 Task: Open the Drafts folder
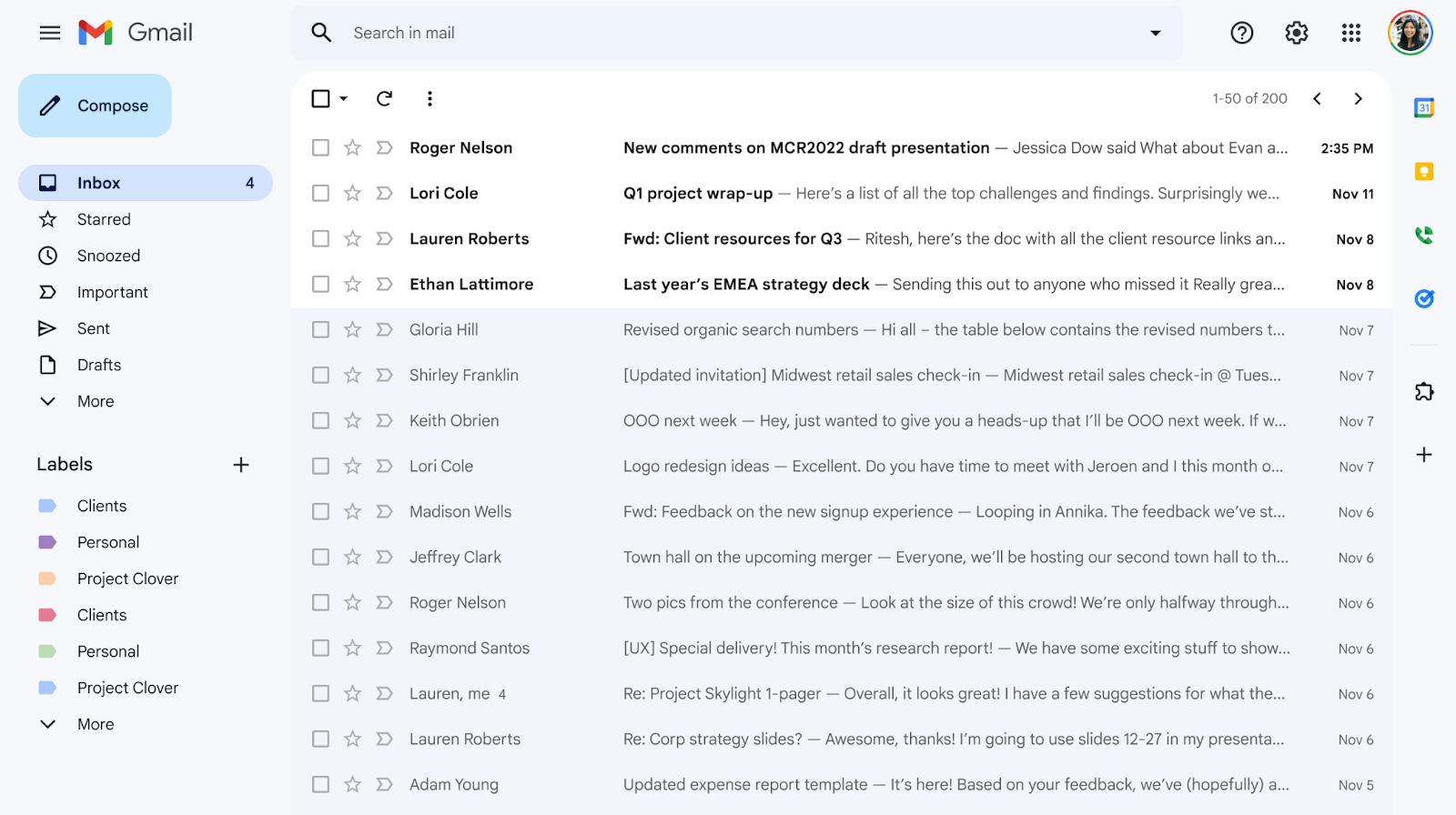[99, 365]
